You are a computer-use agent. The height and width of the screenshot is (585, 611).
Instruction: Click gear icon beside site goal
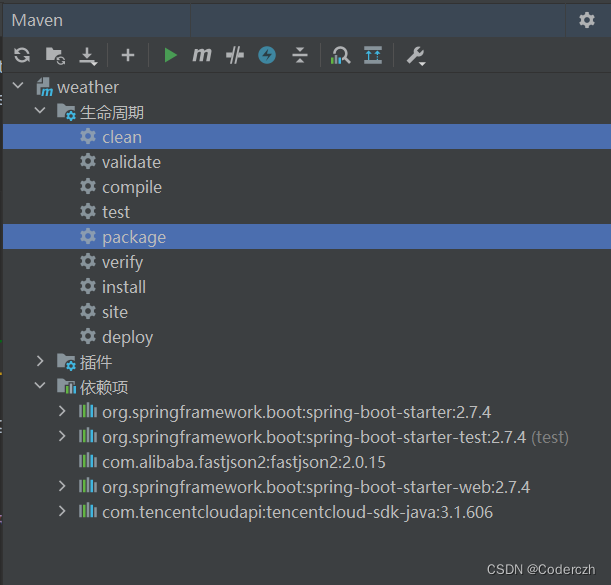coord(88,311)
